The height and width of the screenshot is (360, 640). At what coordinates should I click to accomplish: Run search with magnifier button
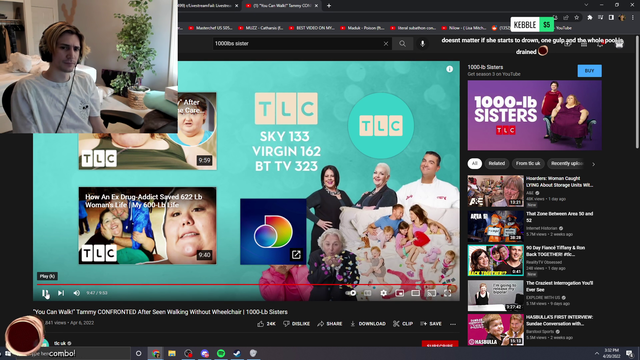tap(402, 44)
